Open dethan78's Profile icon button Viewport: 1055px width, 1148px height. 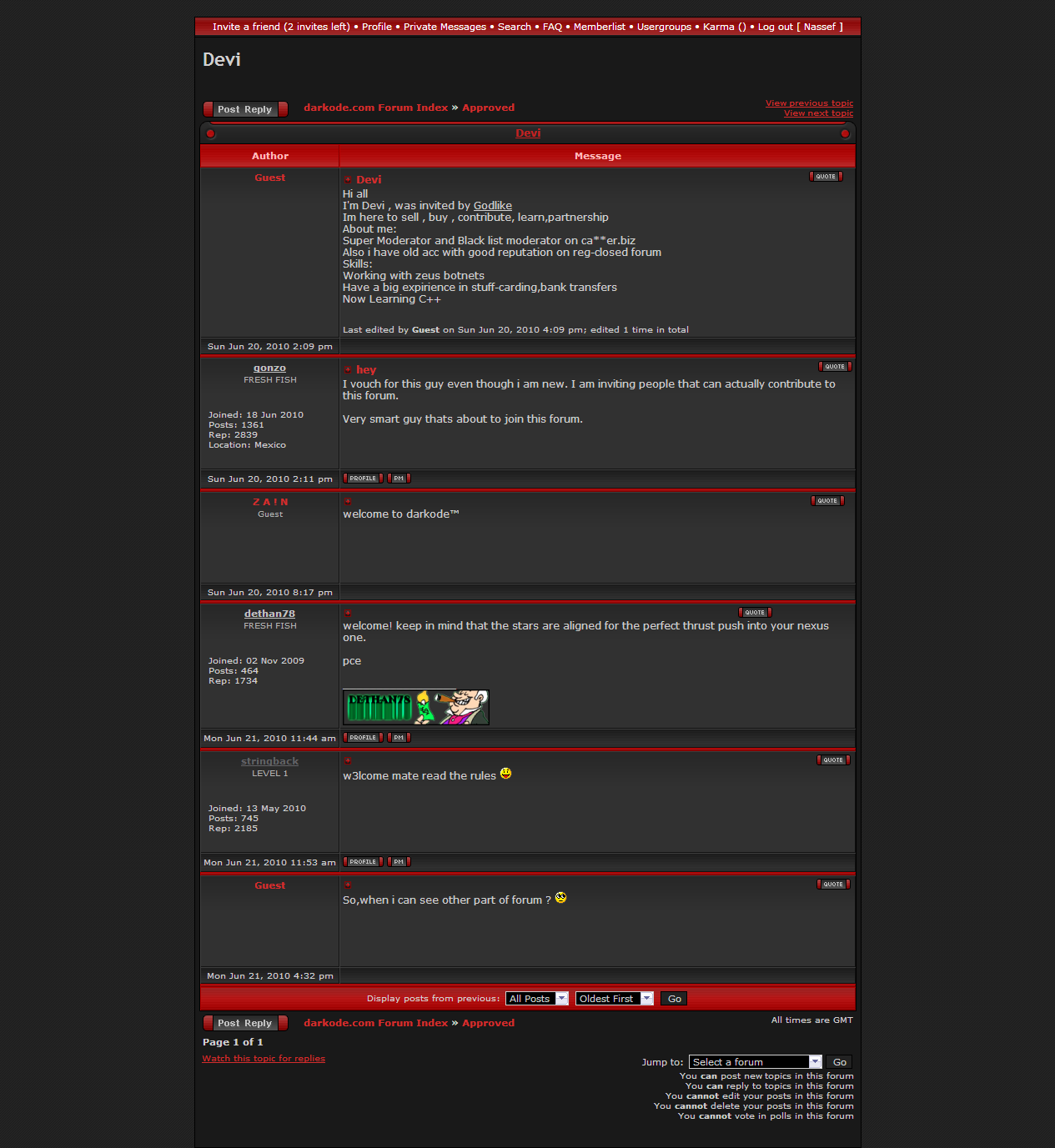pyautogui.click(x=363, y=738)
